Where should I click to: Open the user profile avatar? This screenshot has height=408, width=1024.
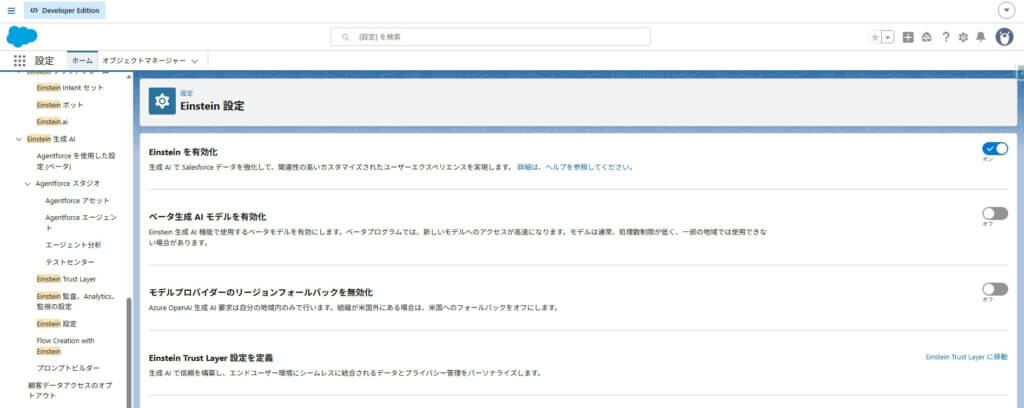pyautogui.click(x=1004, y=37)
